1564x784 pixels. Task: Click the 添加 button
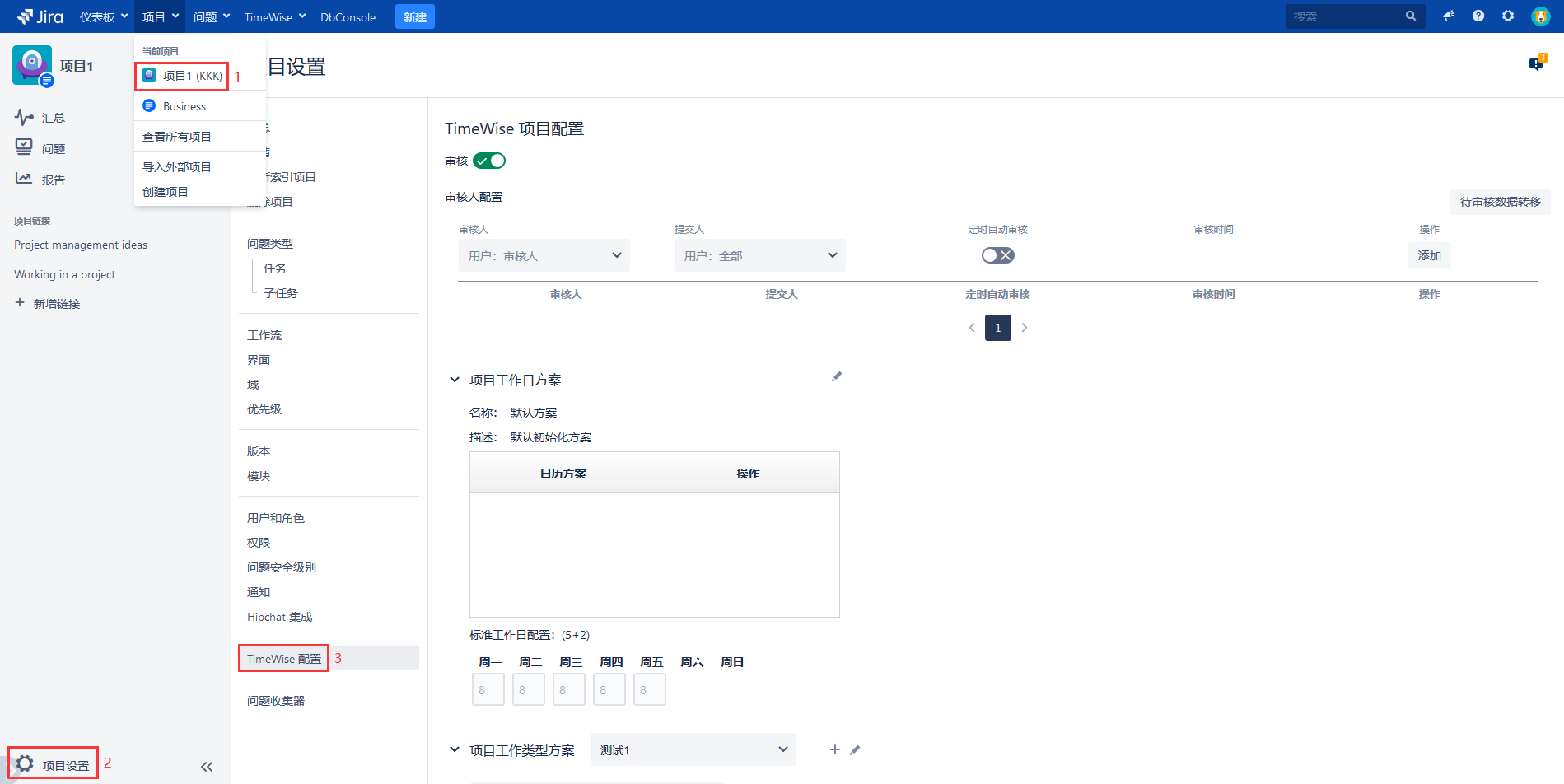click(x=1429, y=255)
